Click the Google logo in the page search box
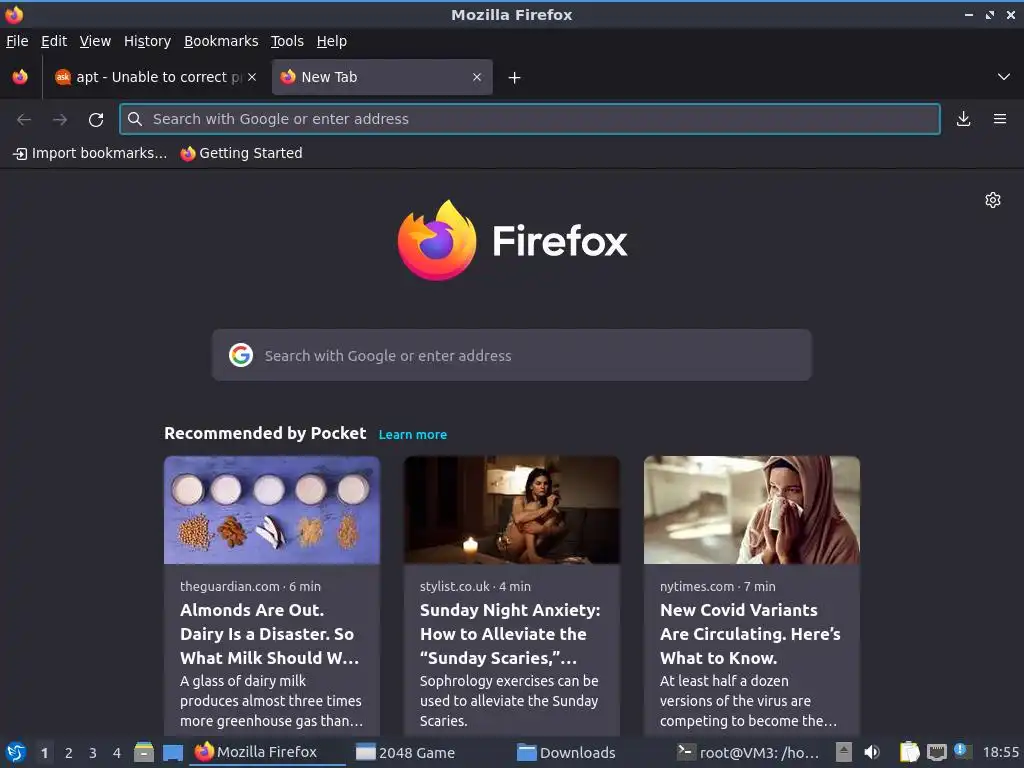The image size is (1024, 768). point(241,355)
